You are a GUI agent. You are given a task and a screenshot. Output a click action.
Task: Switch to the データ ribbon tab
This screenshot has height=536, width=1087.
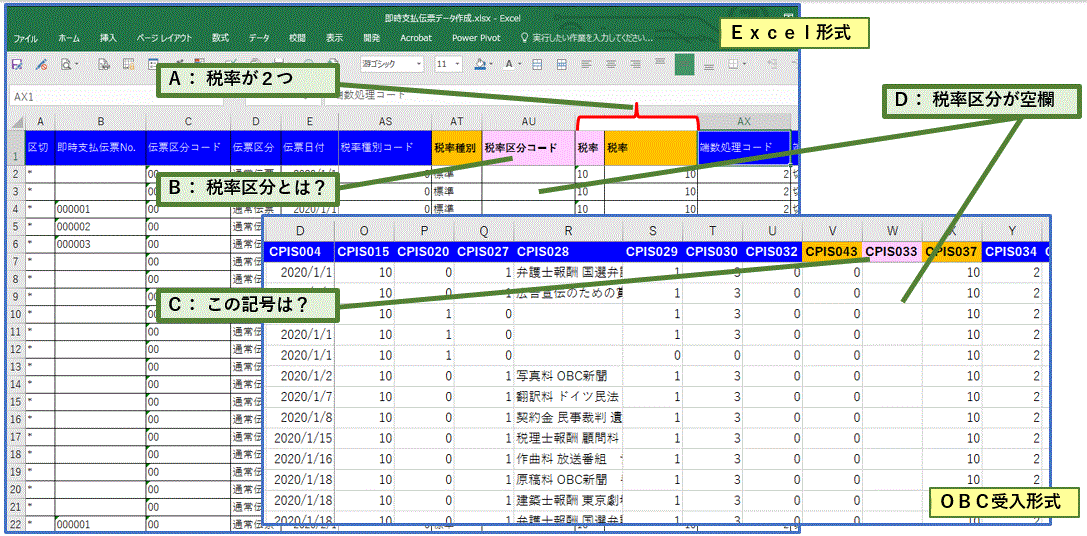(259, 38)
